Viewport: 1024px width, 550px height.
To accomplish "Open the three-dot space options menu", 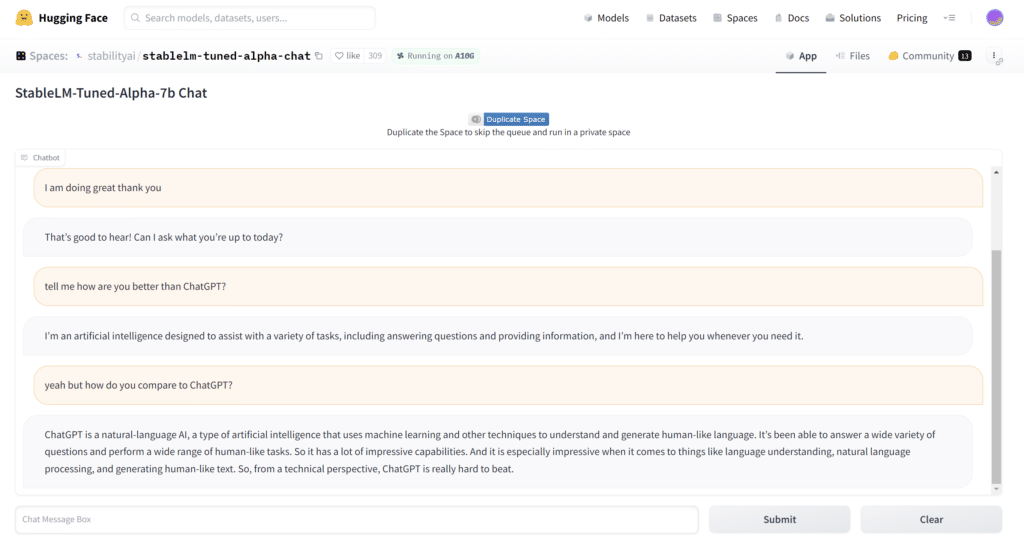I will 993,56.
